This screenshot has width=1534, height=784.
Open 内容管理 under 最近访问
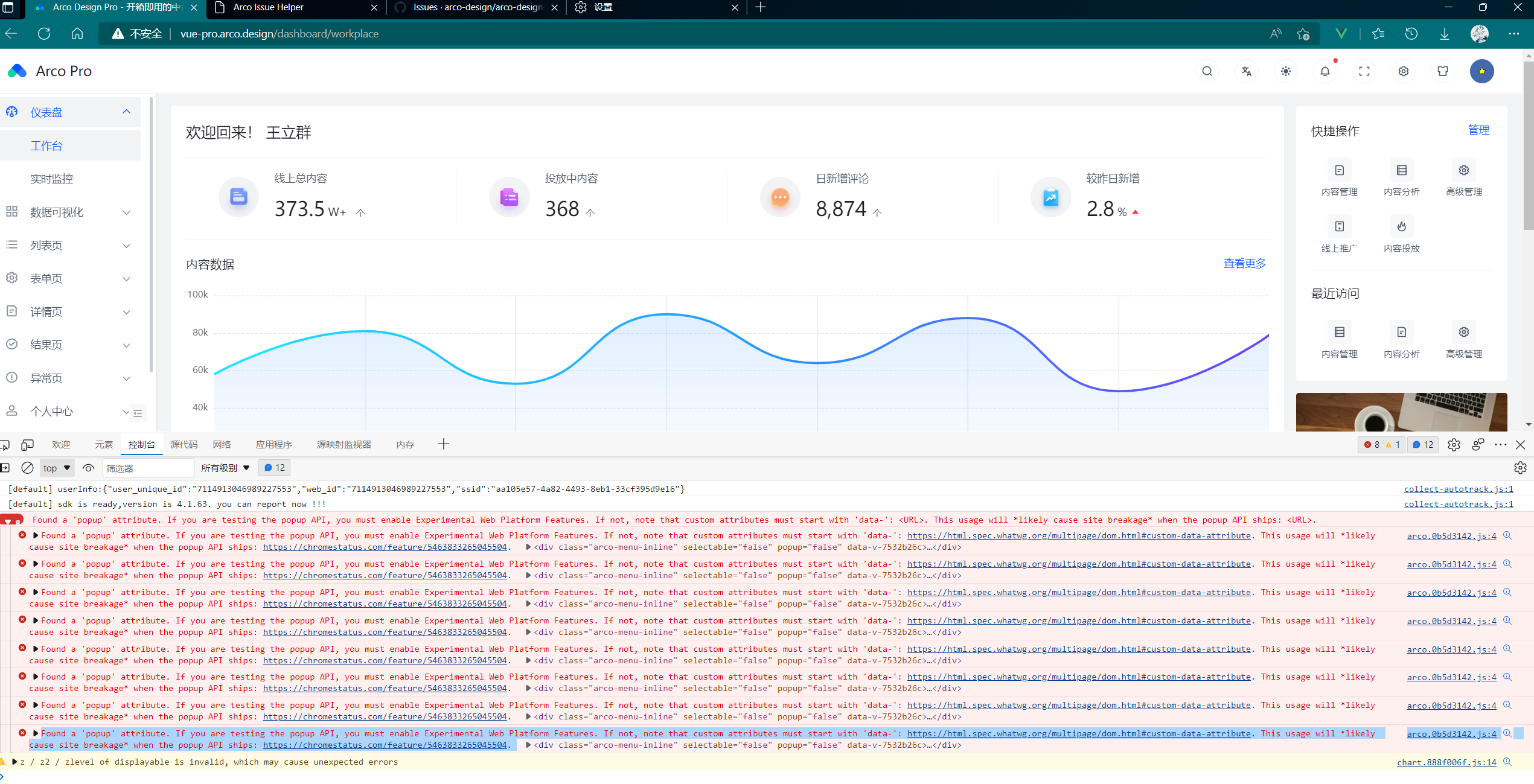pyautogui.click(x=1339, y=341)
